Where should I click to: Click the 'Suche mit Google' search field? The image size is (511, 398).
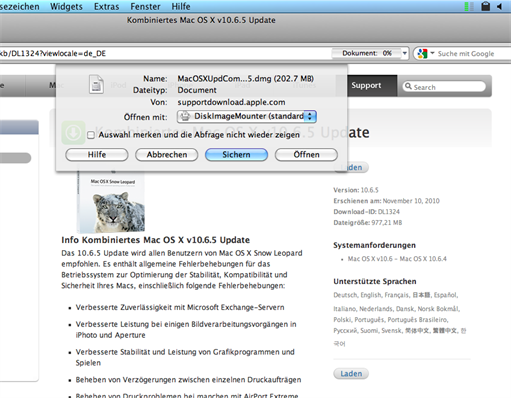coord(466,54)
